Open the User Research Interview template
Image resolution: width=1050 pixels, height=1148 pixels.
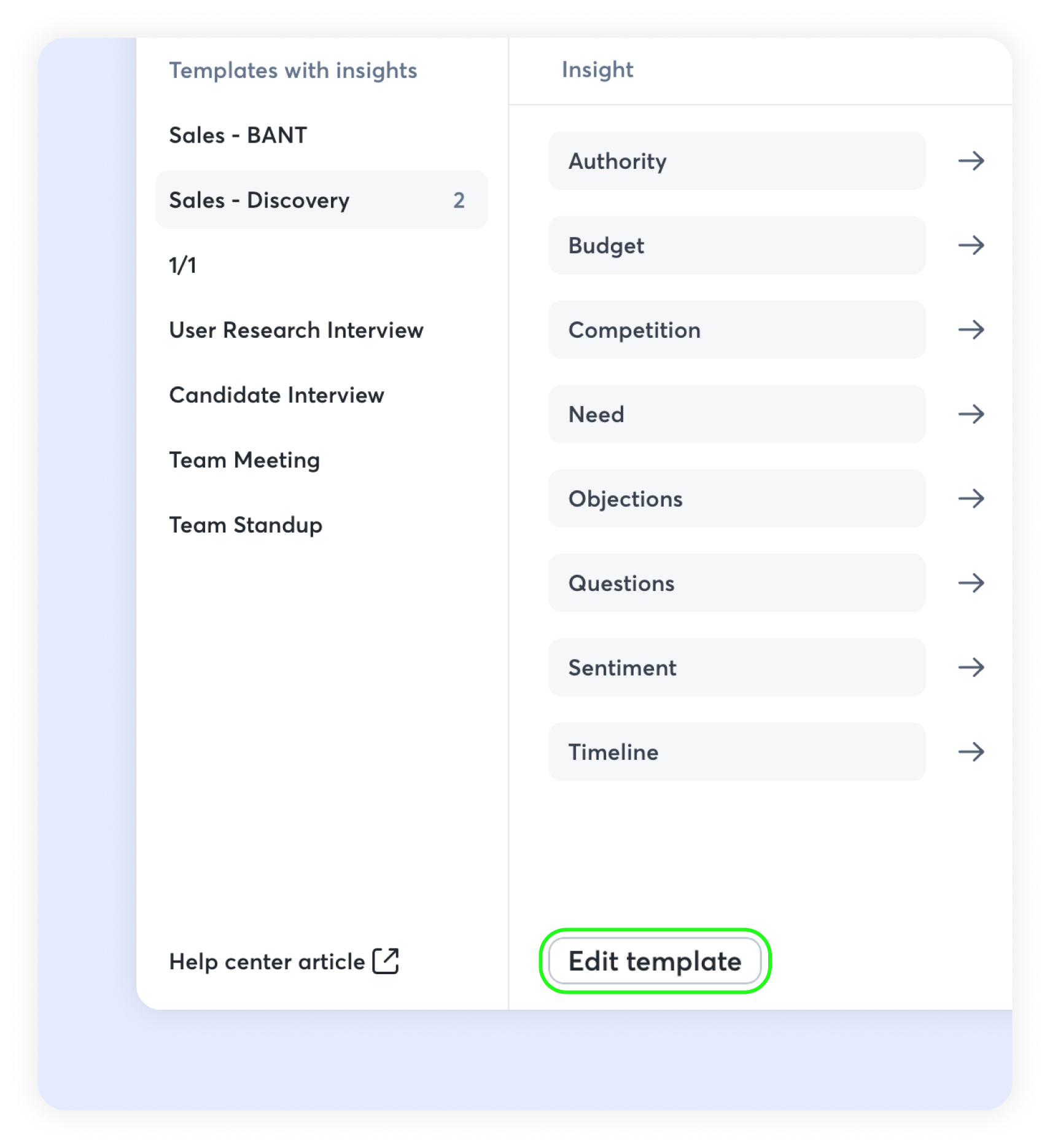(x=296, y=330)
